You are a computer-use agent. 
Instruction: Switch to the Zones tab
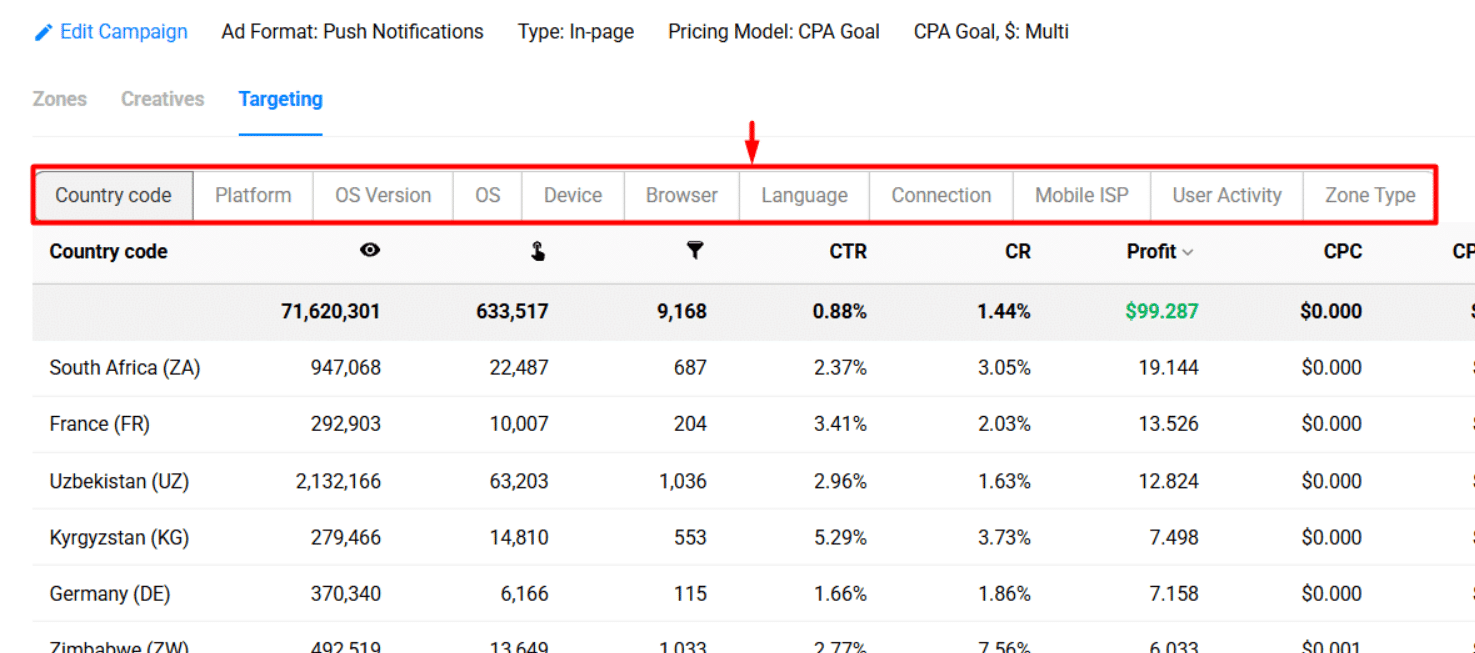coord(60,99)
